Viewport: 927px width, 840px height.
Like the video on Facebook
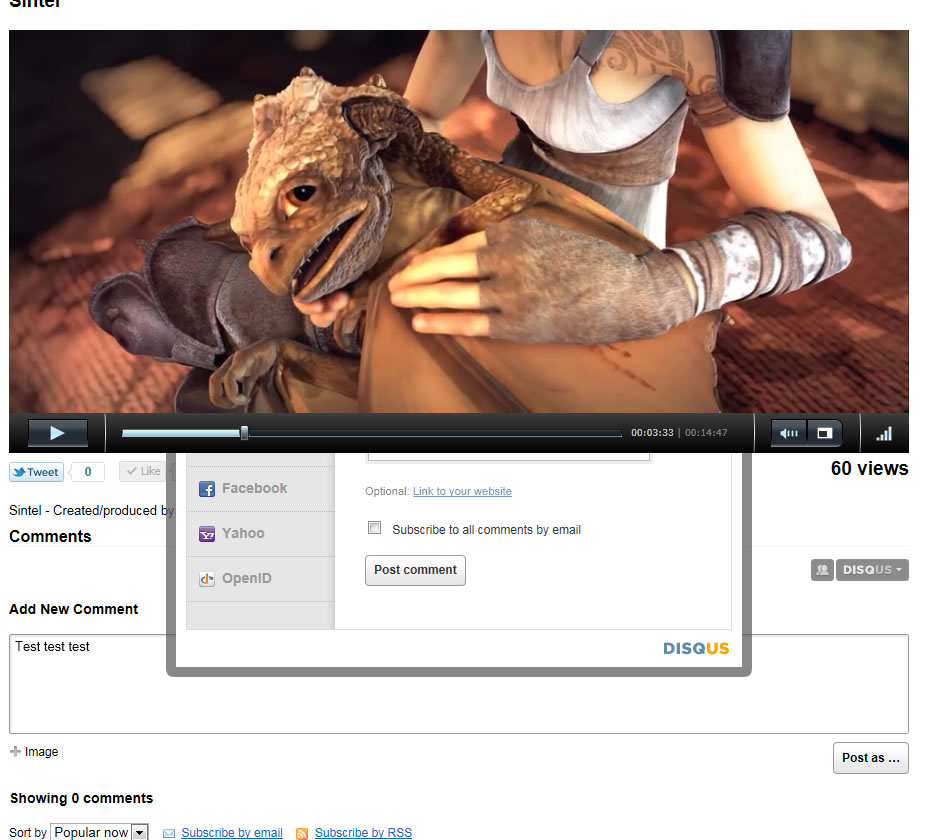tap(142, 471)
